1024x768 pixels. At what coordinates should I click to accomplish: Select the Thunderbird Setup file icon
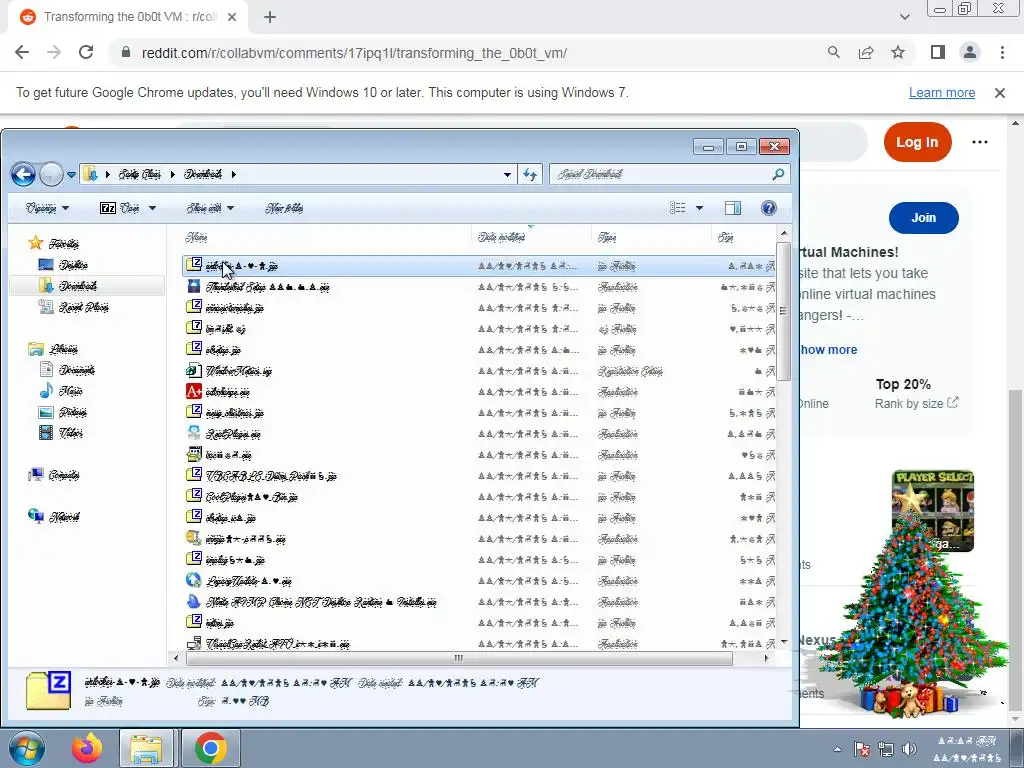click(193, 286)
